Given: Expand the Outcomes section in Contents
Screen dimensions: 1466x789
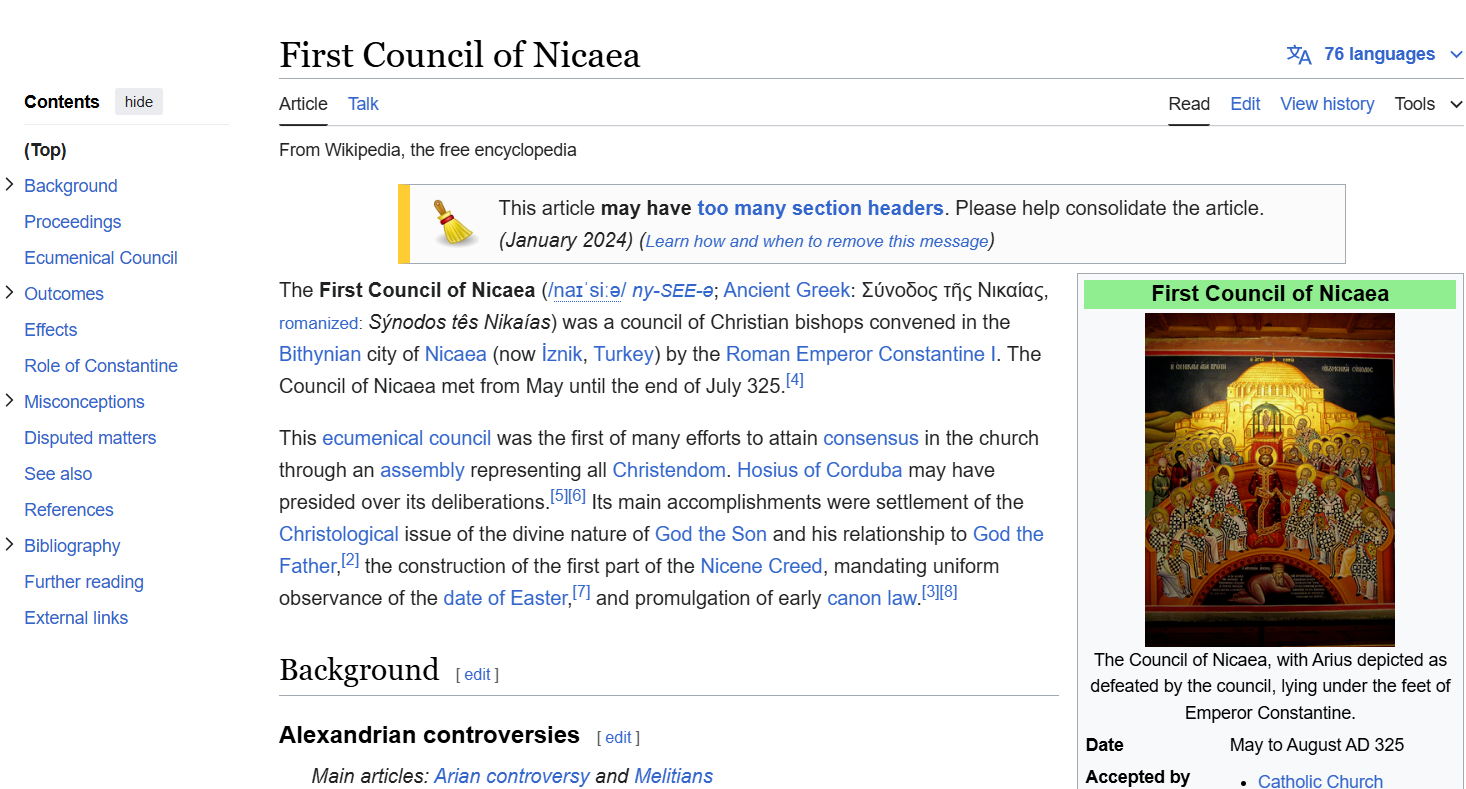Looking at the screenshot, I should tap(10, 293).
